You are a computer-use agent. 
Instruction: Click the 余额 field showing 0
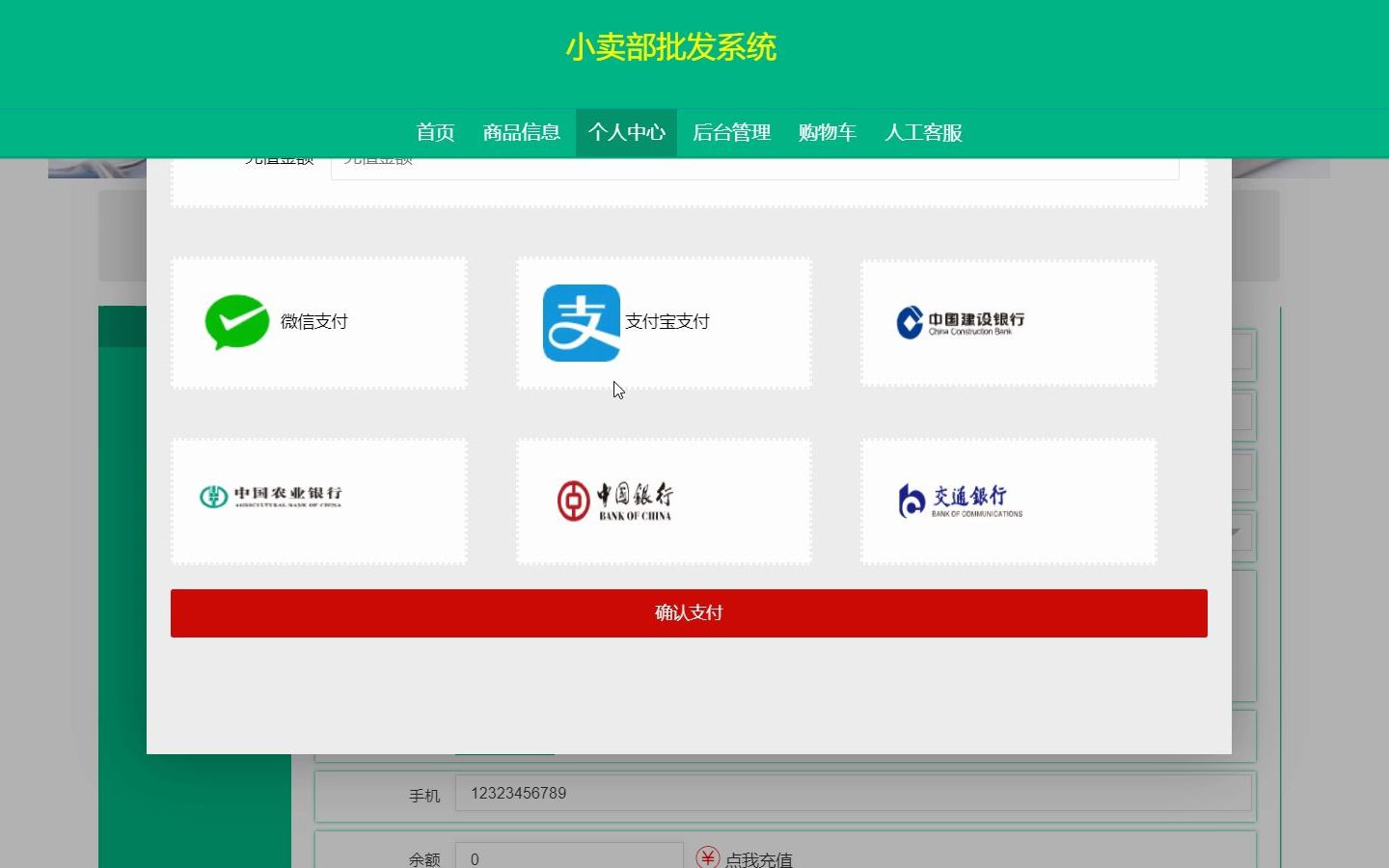click(x=569, y=856)
